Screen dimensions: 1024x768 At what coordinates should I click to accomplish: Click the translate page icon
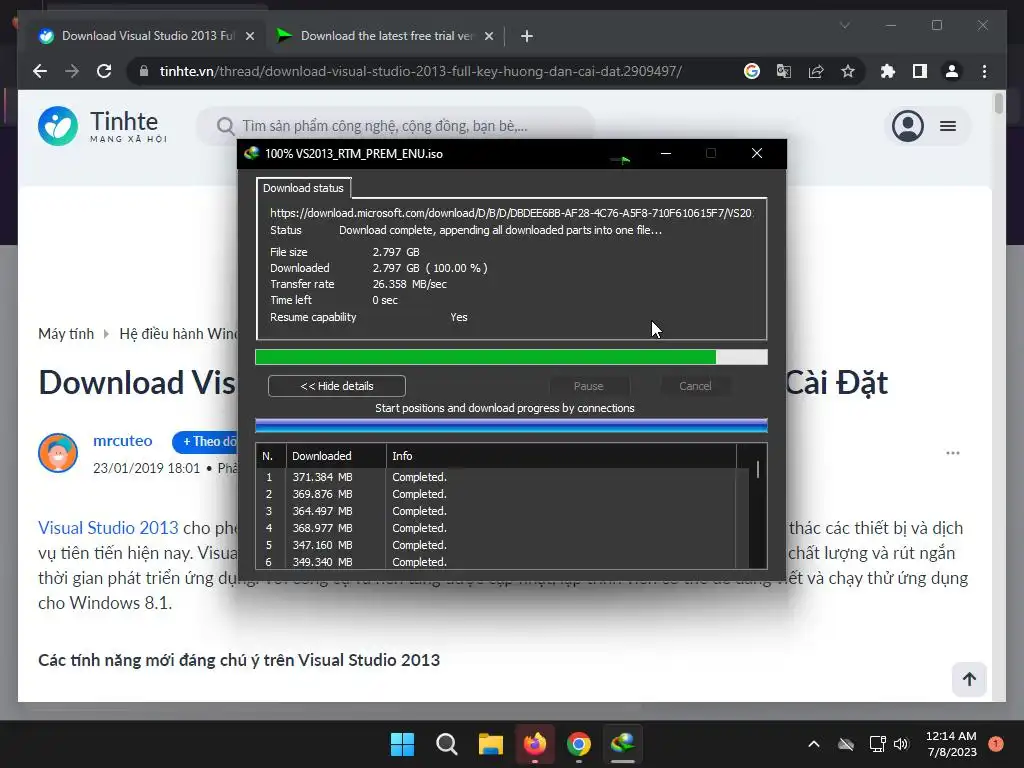pos(784,71)
